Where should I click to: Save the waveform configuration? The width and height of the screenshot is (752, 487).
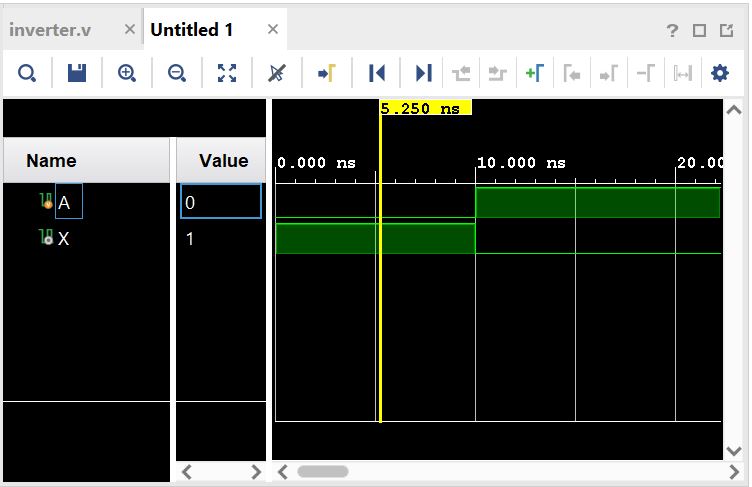[77, 73]
